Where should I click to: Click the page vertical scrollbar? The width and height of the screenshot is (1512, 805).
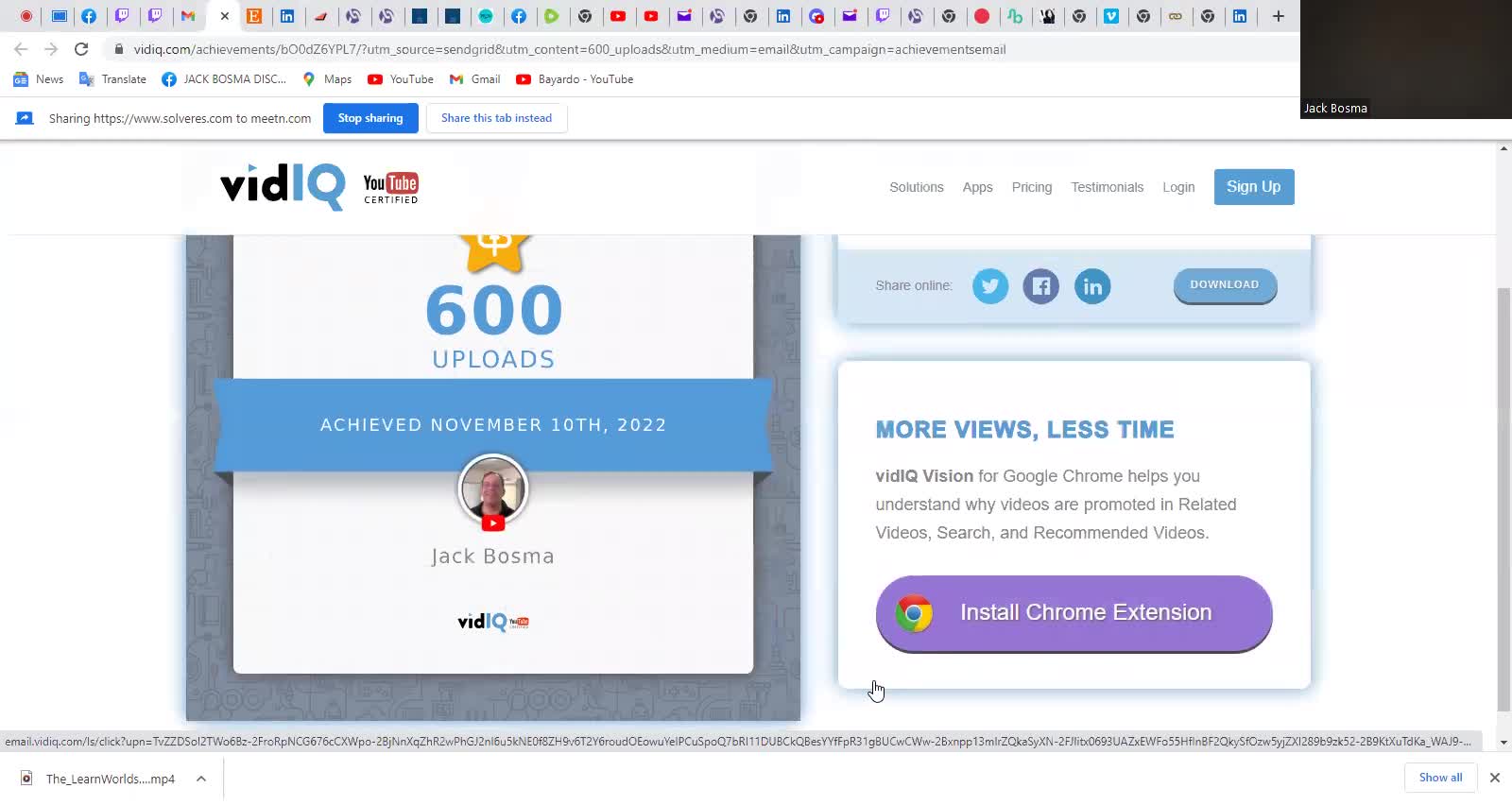pos(1503,499)
